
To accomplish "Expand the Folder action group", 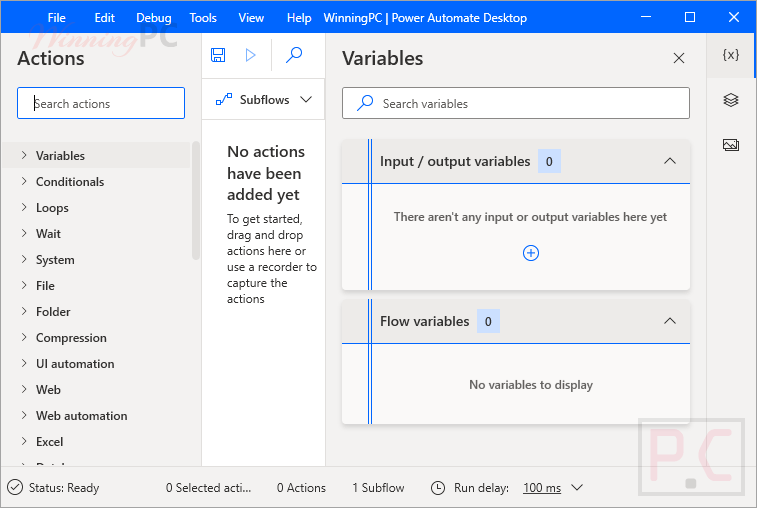I will click(x=24, y=311).
